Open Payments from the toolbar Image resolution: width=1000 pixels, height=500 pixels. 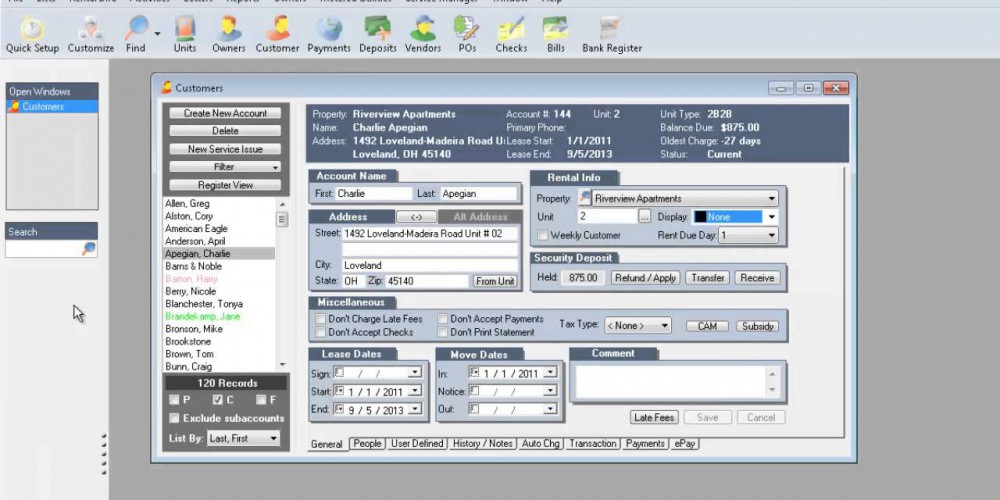tap(329, 35)
